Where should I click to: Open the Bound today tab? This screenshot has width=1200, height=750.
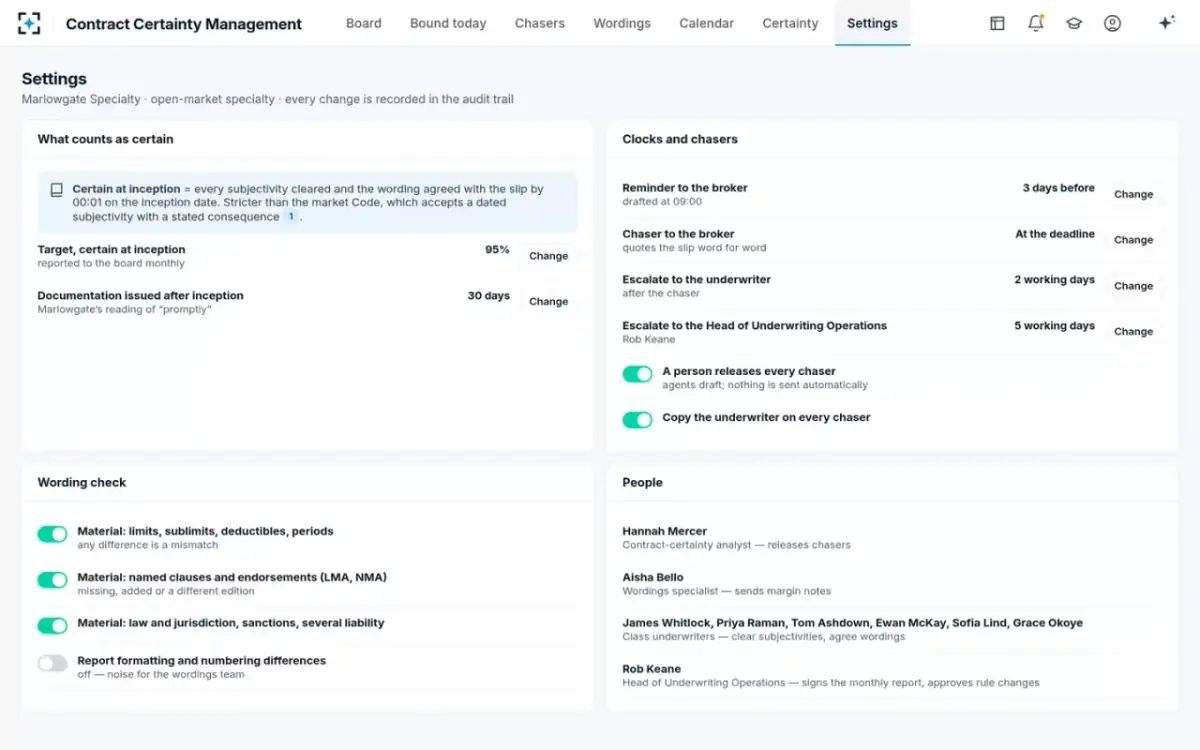(448, 23)
